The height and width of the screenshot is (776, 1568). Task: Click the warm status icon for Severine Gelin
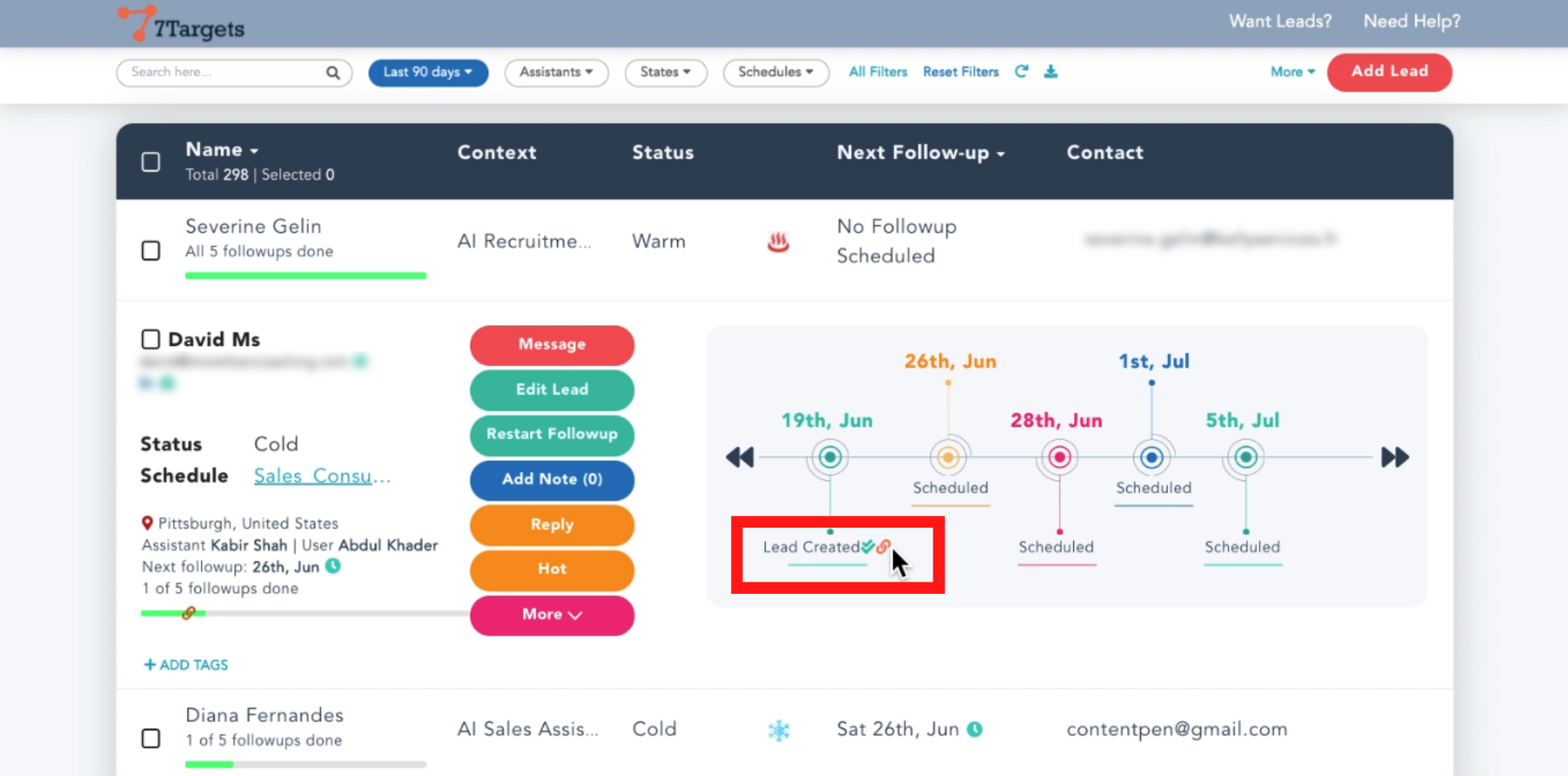[778, 242]
